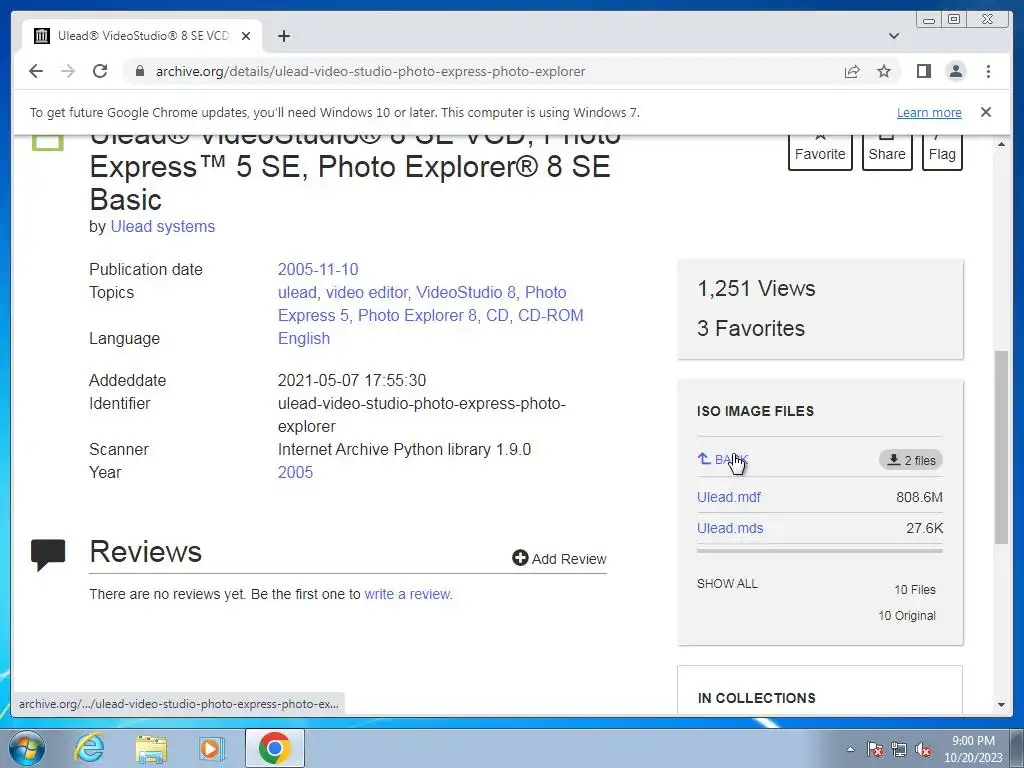The width and height of the screenshot is (1024, 768).
Task: Open a new browser tab
Action: pyautogui.click(x=283, y=36)
